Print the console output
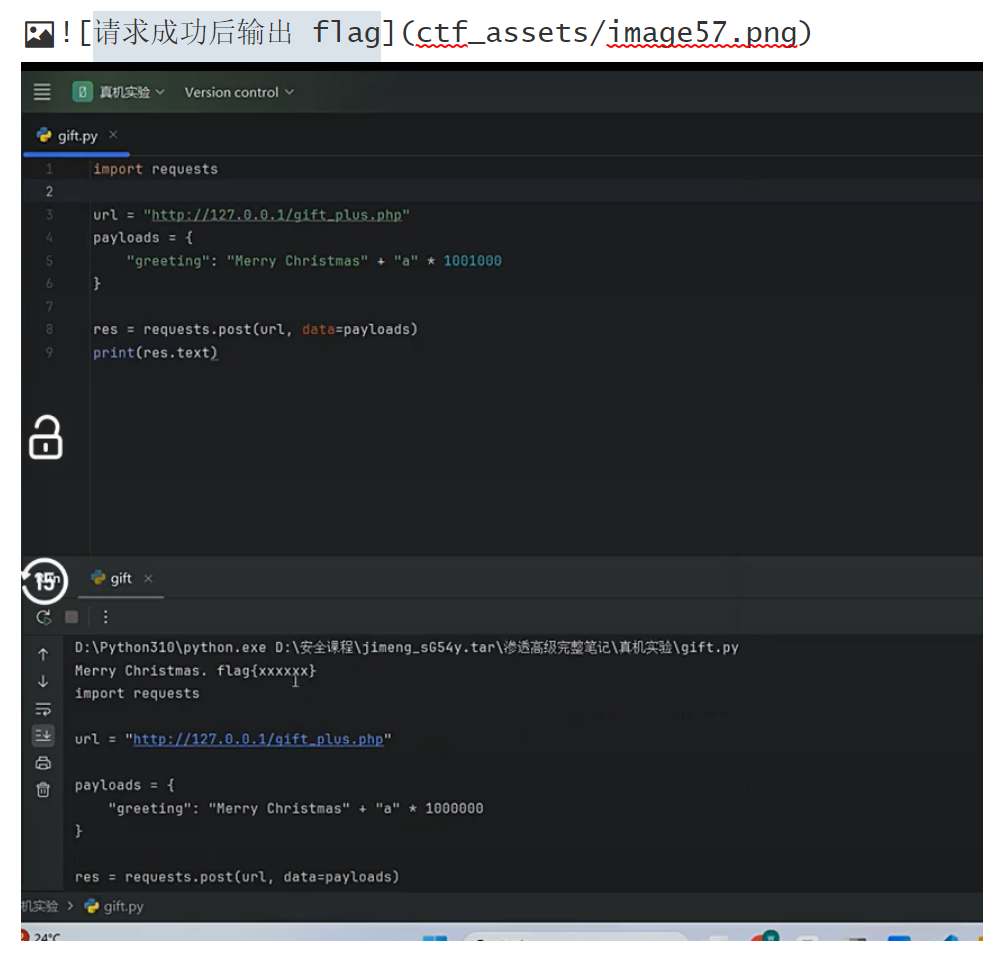Image resolution: width=1003 pixels, height=960 pixels. [43, 763]
